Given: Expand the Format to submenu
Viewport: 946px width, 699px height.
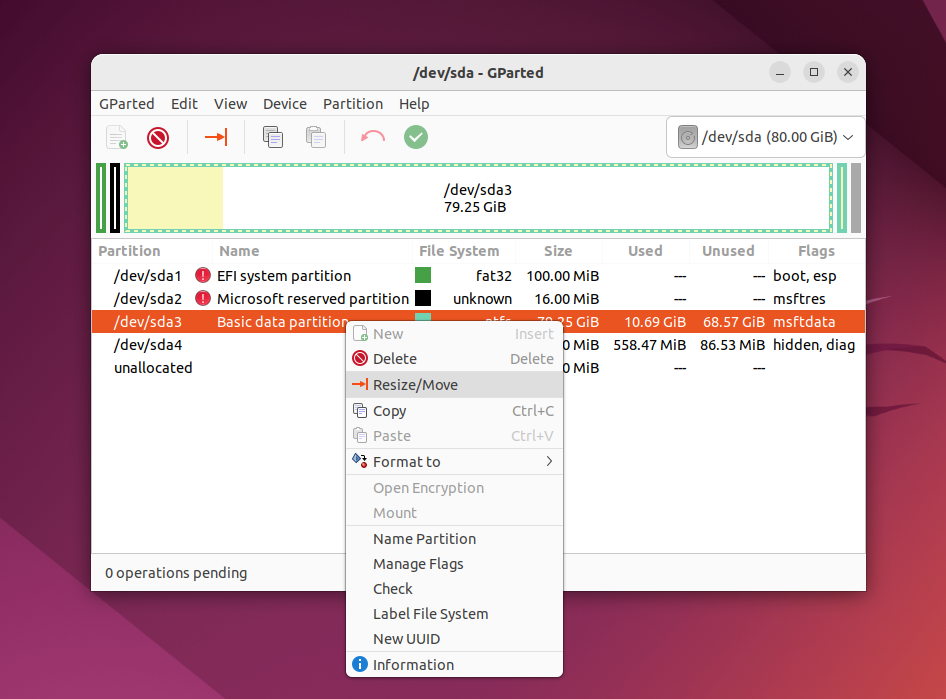Looking at the screenshot, I should pos(454,462).
